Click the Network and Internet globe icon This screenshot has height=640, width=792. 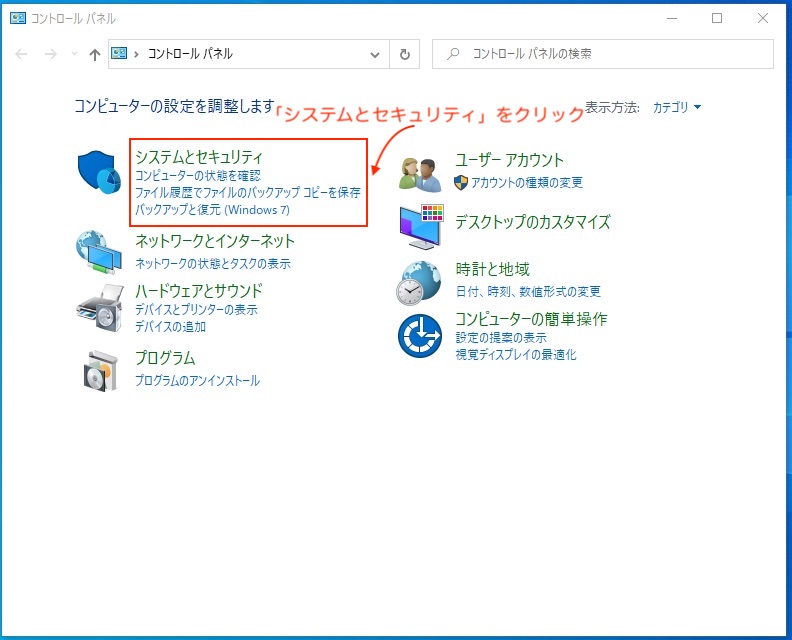tap(99, 252)
